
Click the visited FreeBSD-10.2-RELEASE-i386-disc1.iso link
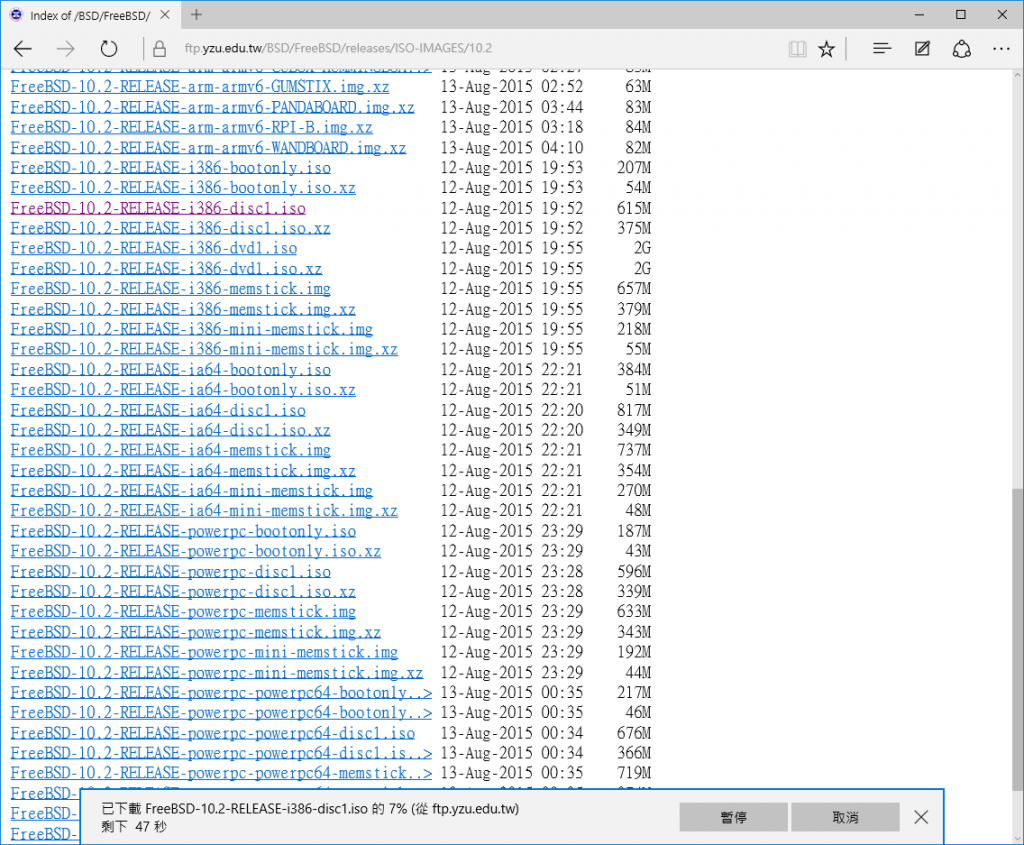(x=157, y=208)
